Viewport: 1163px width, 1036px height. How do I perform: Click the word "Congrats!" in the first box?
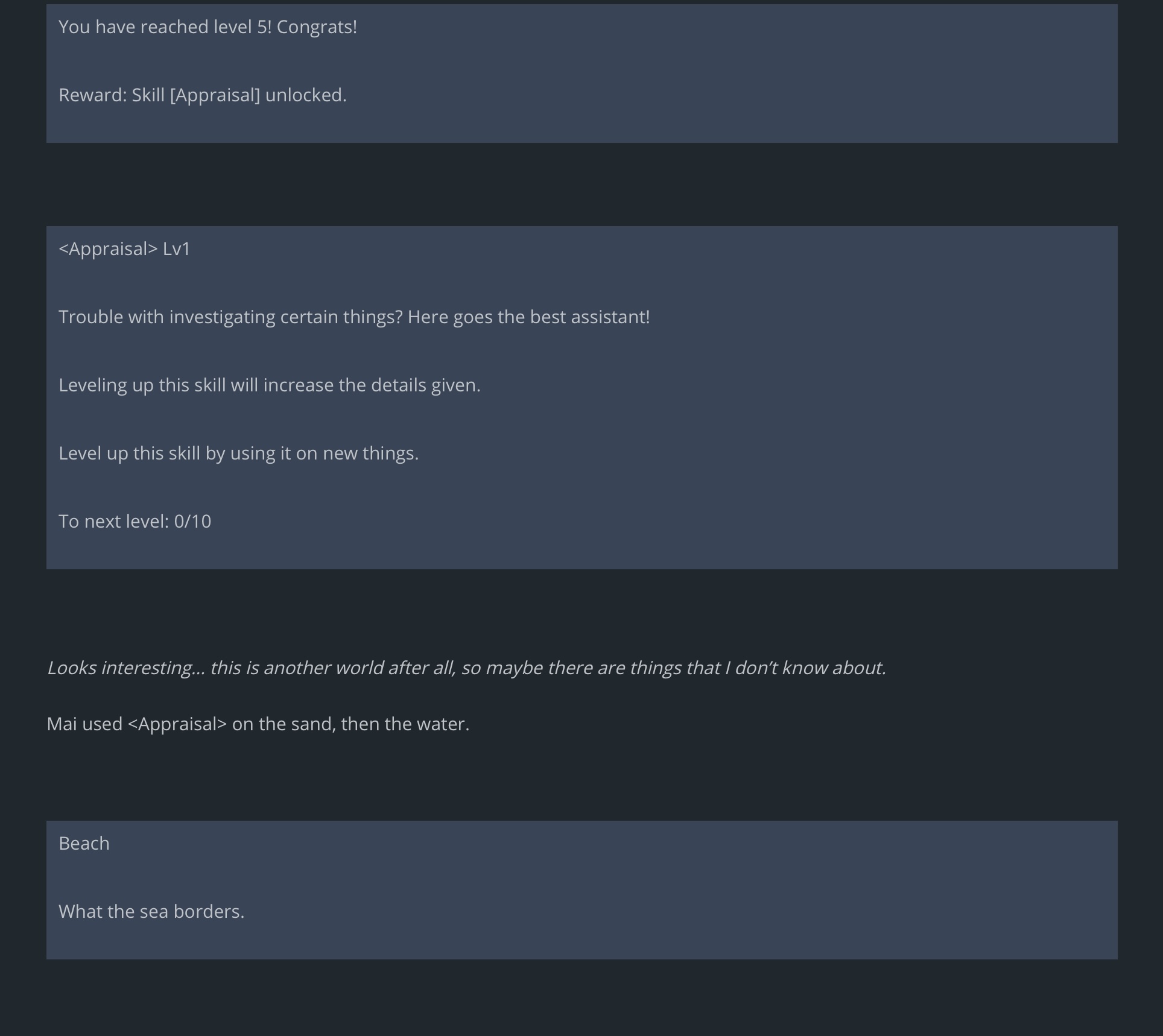click(317, 27)
